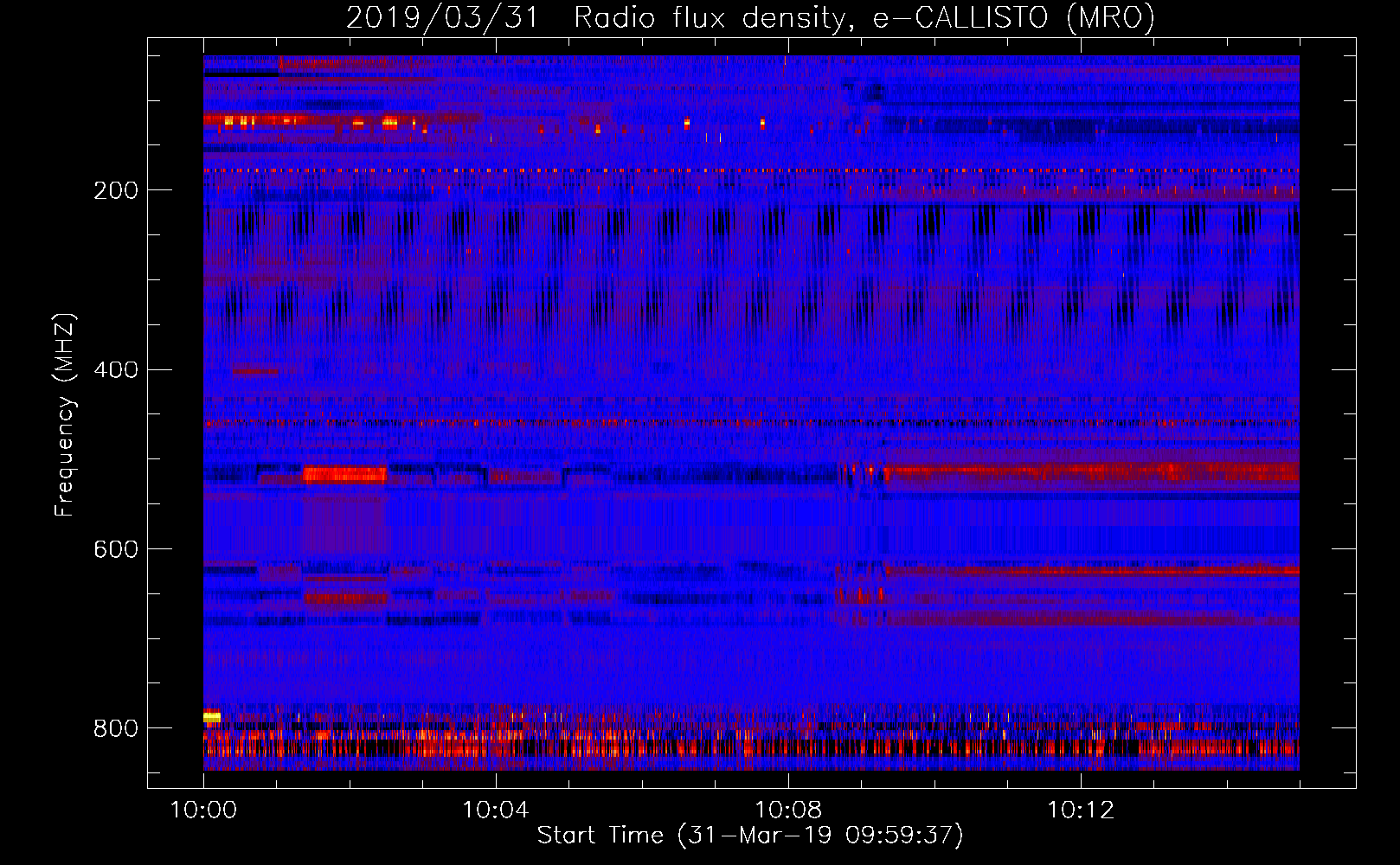Click the '200' frequency tick label
The height and width of the screenshot is (865, 1400).
click(x=116, y=190)
